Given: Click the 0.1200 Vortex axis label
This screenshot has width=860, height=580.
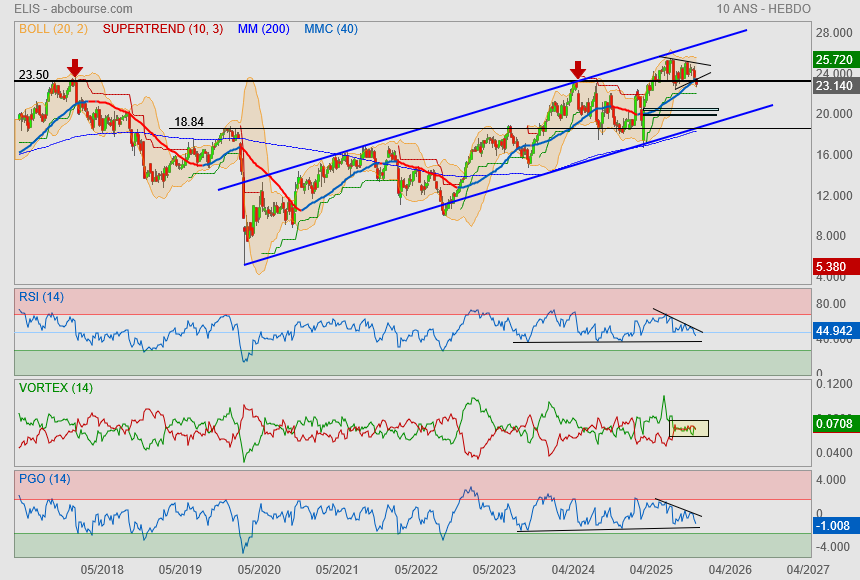Looking at the screenshot, I should tap(834, 384).
